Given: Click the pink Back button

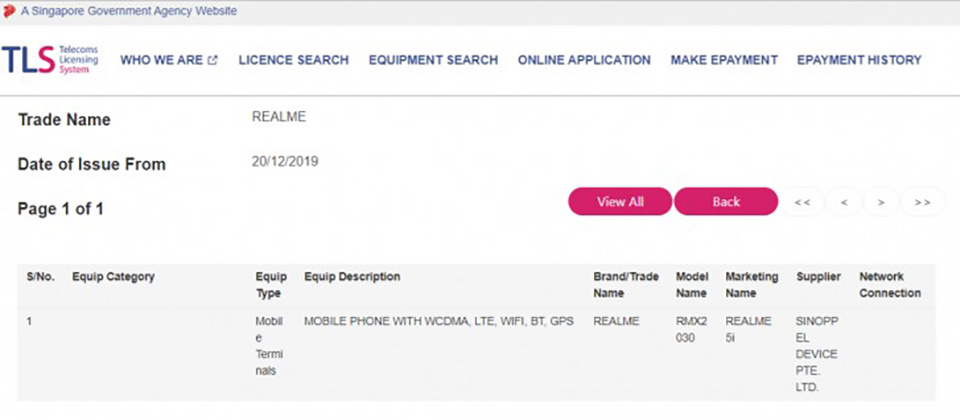Looking at the screenshot, I should [x=726, y=201].
